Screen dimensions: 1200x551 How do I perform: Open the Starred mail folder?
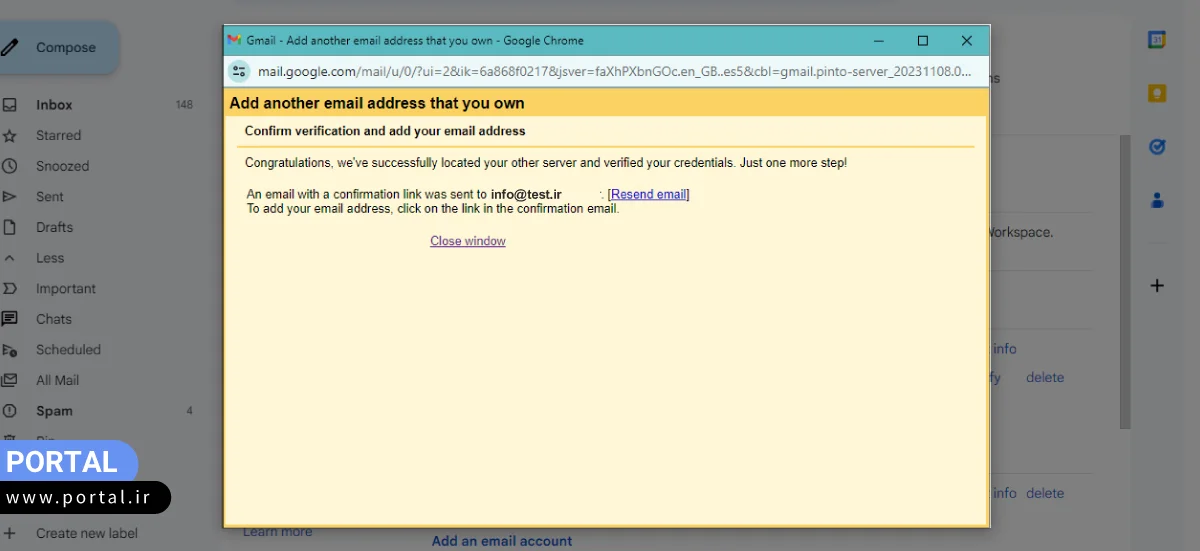(x=58, y=135)
